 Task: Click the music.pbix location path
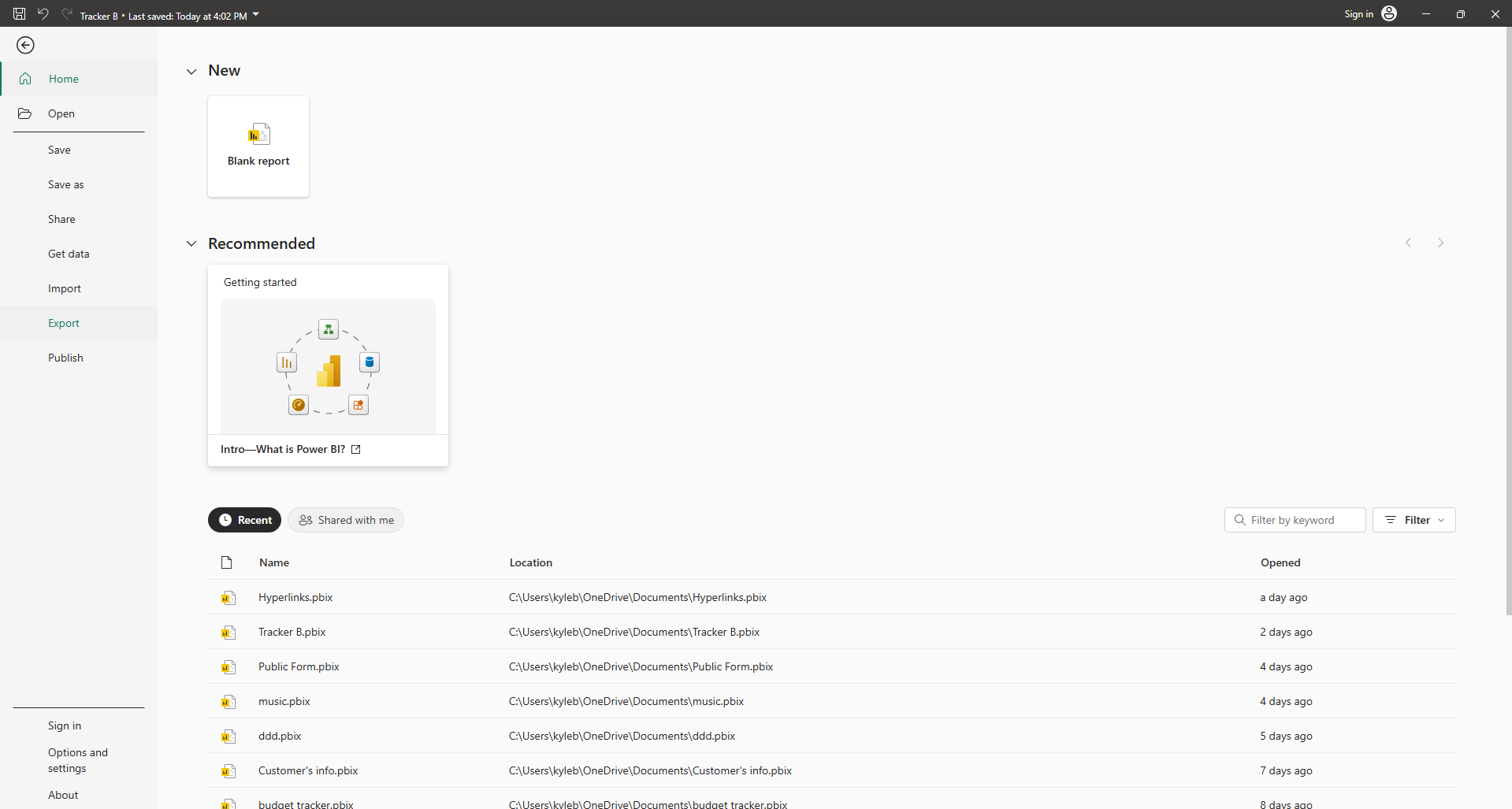point(626,701)
